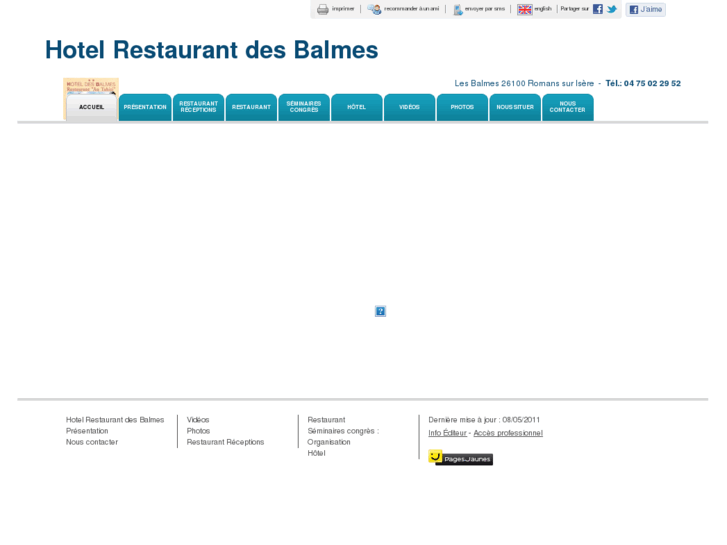Viewport: 727px width, 545px height.
Task: Click envoyer par sms link
Action: click(485, 9)
